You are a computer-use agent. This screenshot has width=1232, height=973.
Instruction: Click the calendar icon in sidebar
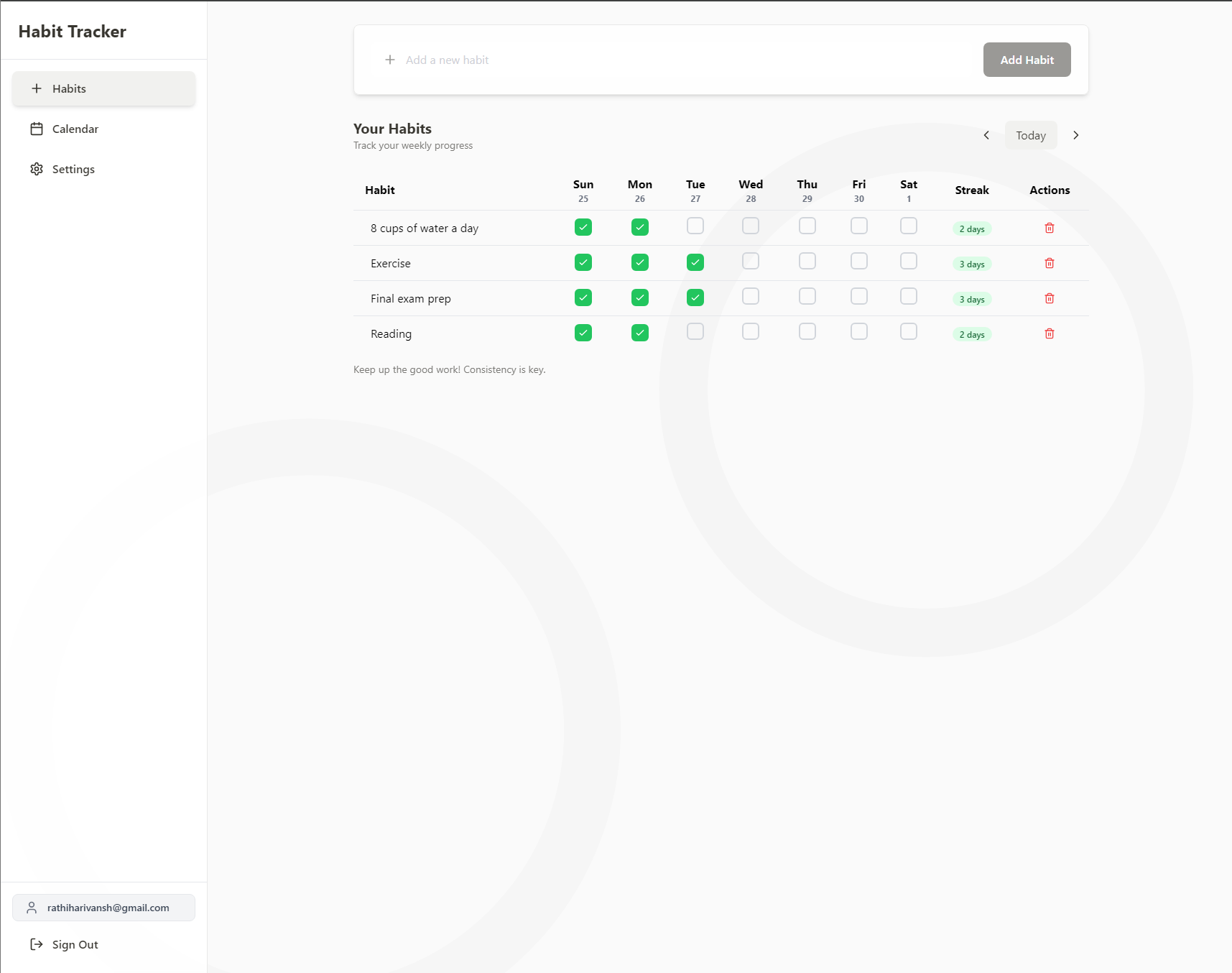click(37, 129)
